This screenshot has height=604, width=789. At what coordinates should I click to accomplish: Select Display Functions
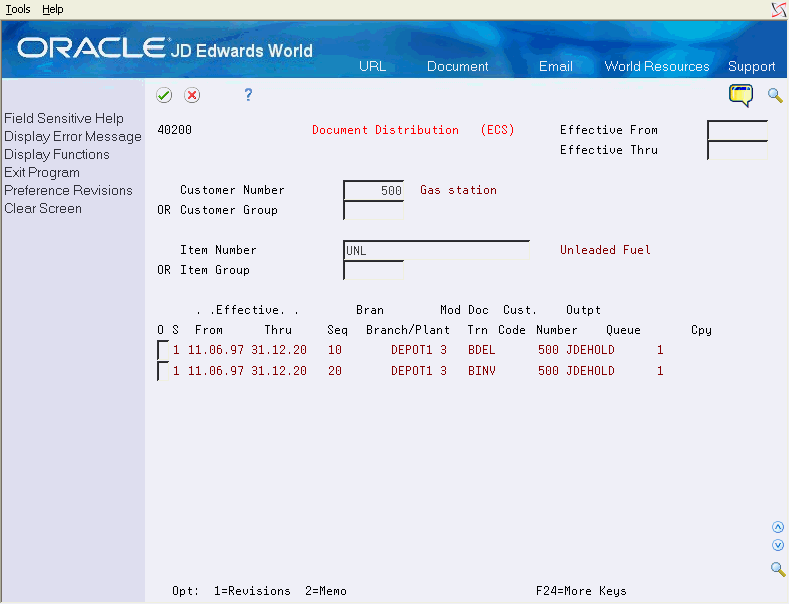tap(56, 155)
